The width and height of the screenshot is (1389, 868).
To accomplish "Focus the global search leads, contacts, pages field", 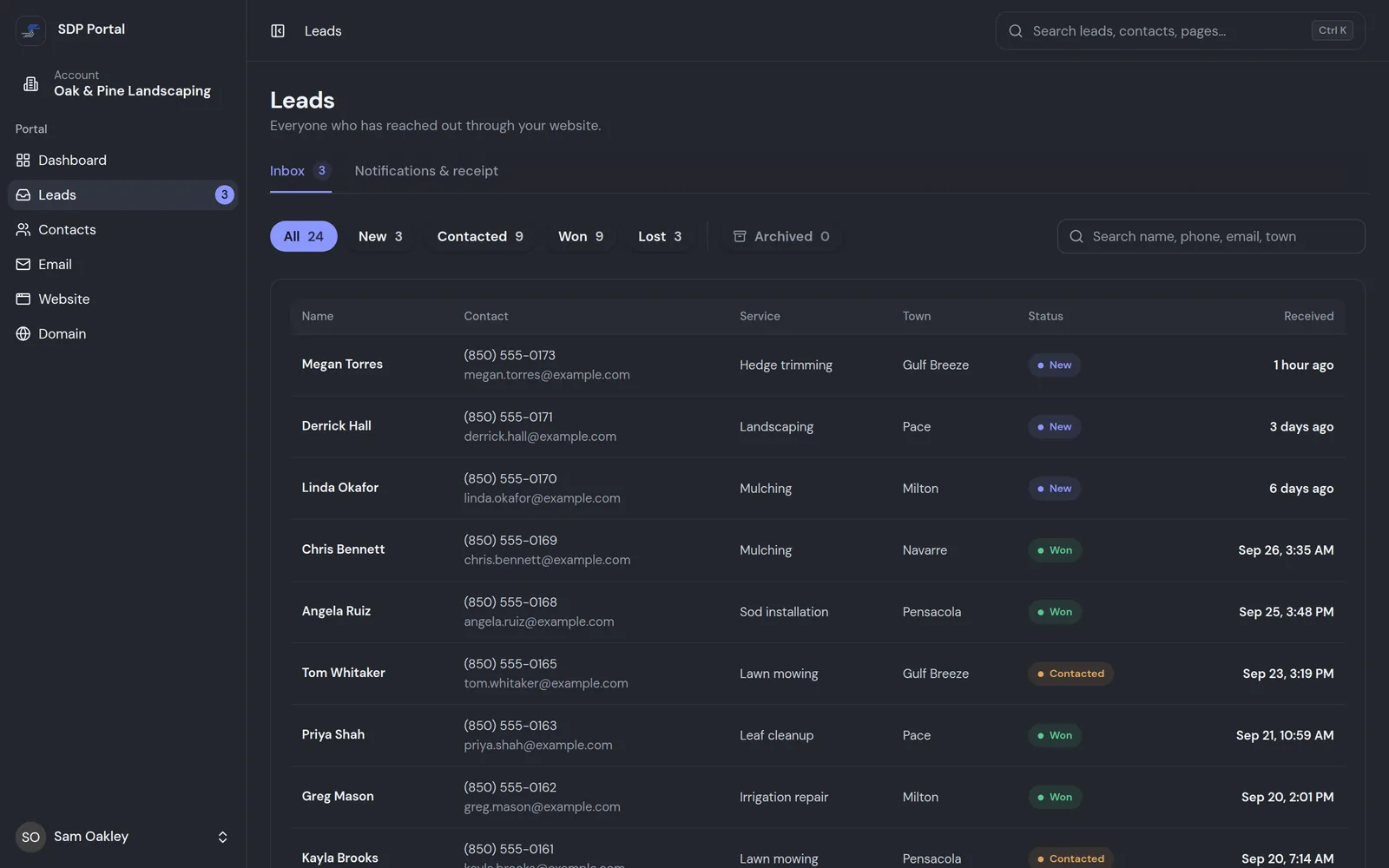I will (1180, 31).
